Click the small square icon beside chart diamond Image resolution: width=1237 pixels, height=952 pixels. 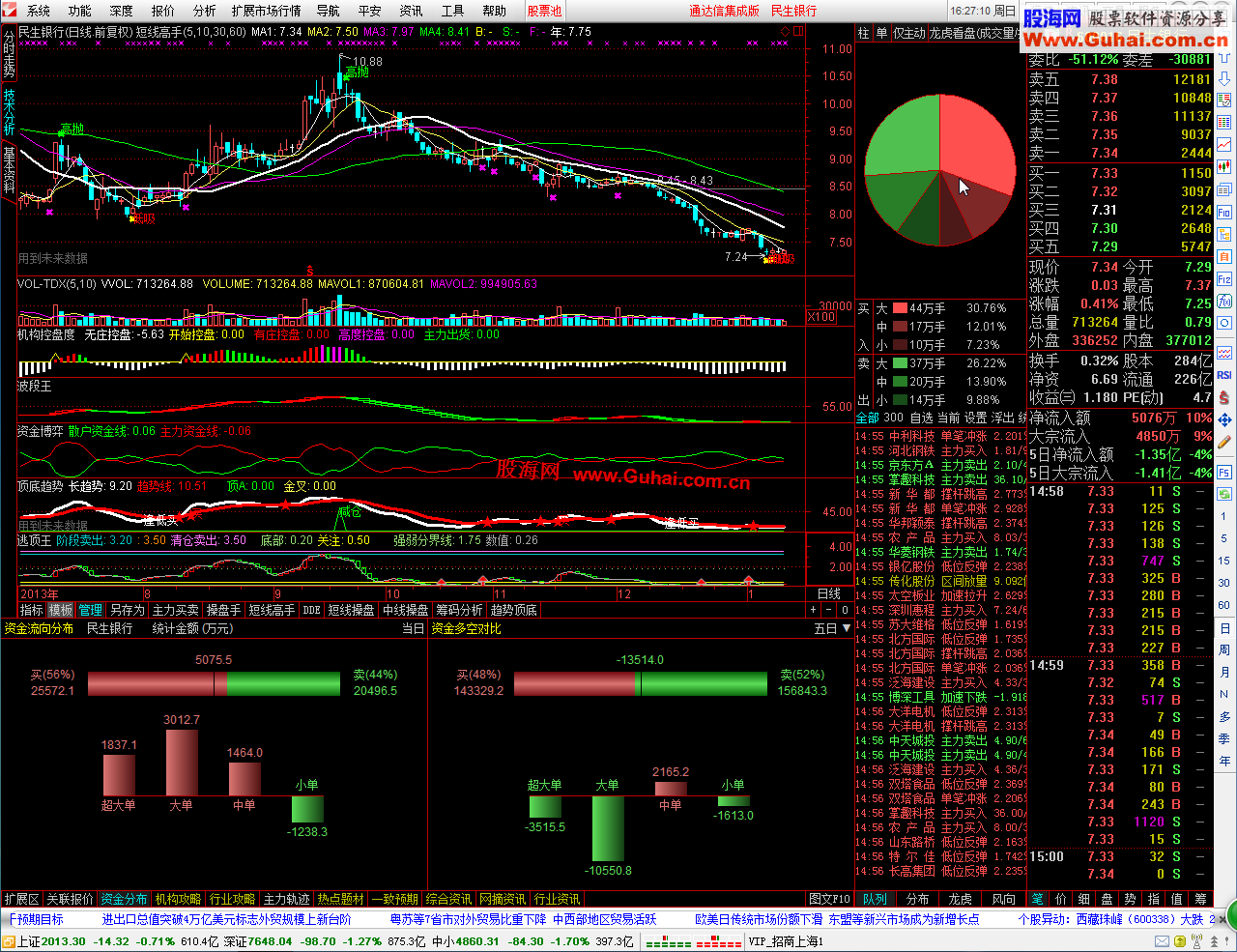coord(798,32)
